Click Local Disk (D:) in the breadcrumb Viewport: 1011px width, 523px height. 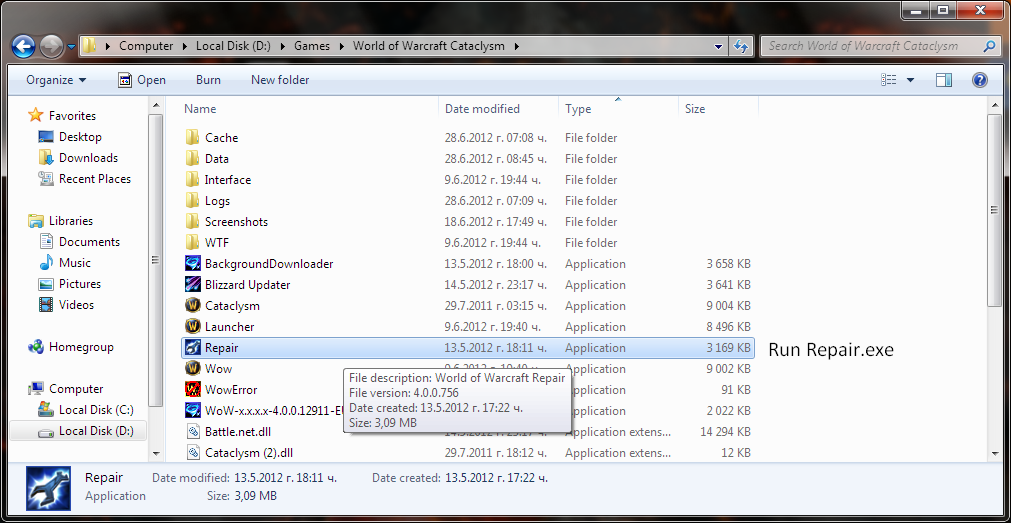(x=234, y=46)
